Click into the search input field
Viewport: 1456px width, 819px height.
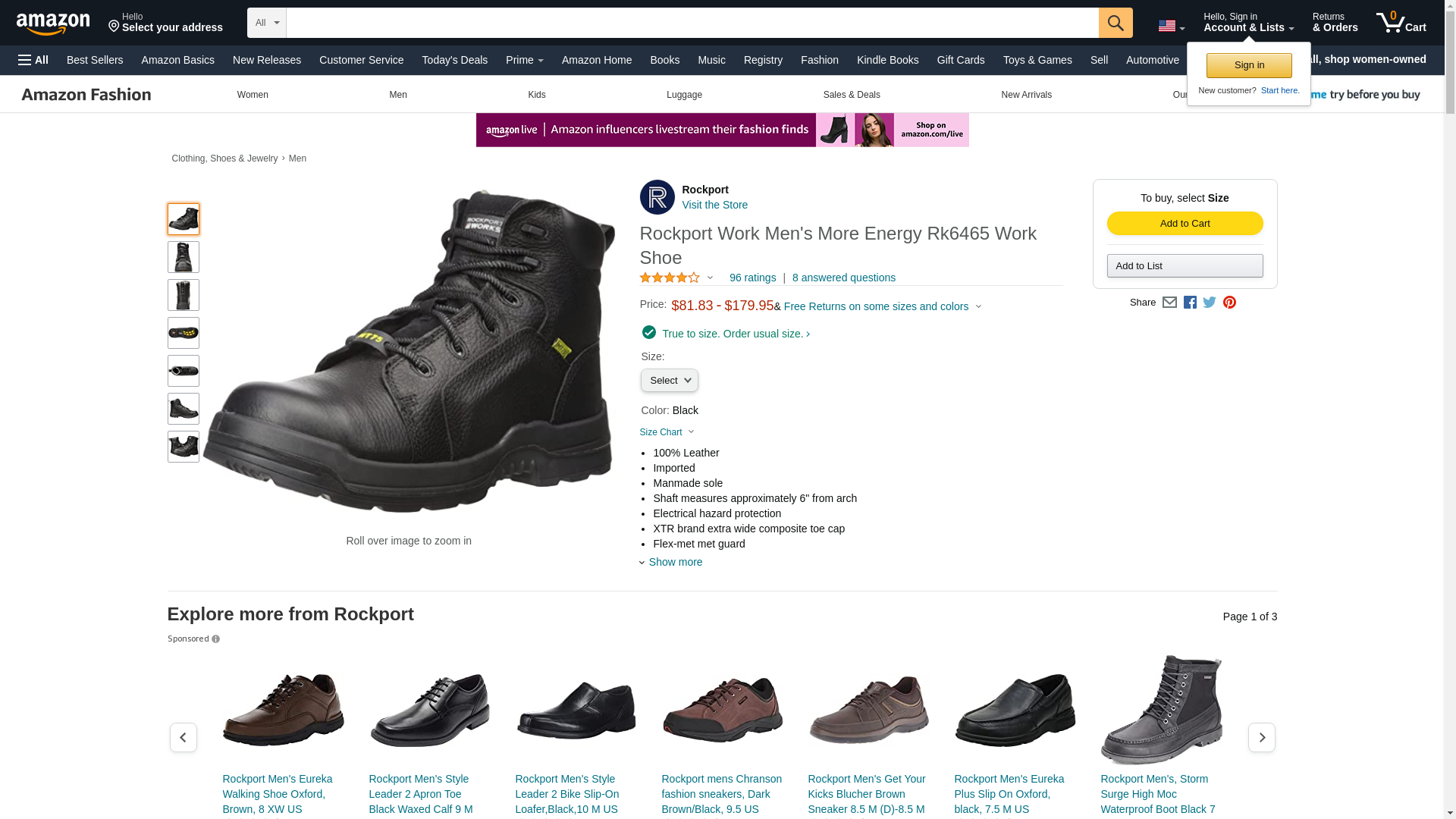692,23
